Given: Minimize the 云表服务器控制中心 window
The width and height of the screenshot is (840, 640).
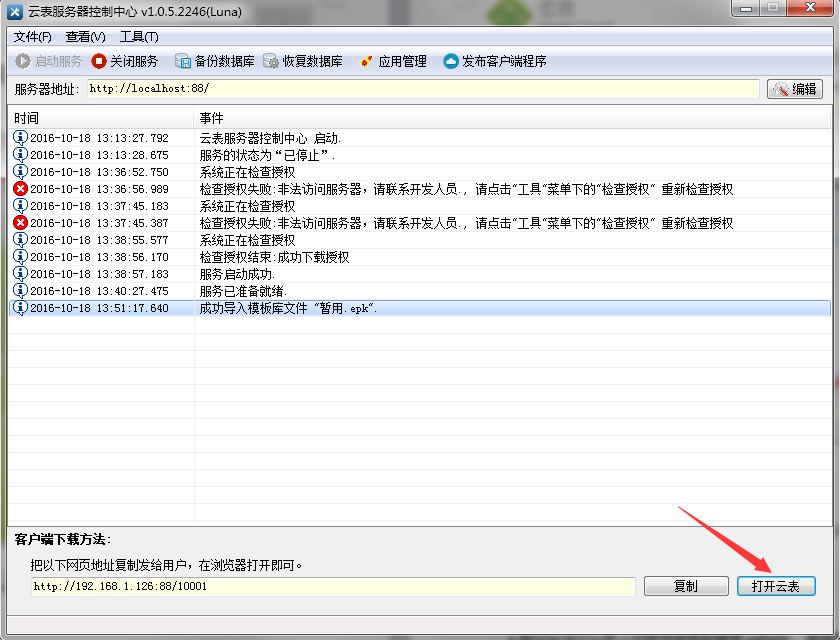Looking at the screenshot, I should click(x=747, y=8).
